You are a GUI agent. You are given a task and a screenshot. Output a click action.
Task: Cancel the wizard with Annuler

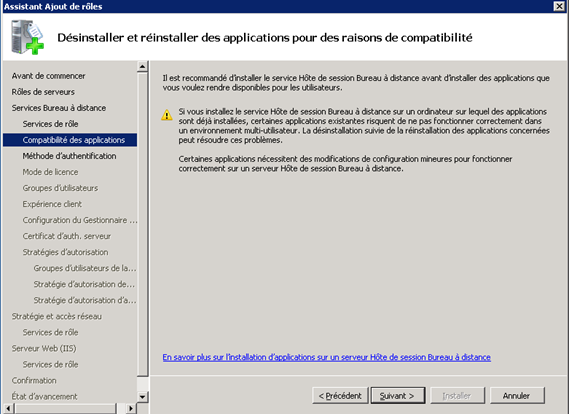click(517, 395)
